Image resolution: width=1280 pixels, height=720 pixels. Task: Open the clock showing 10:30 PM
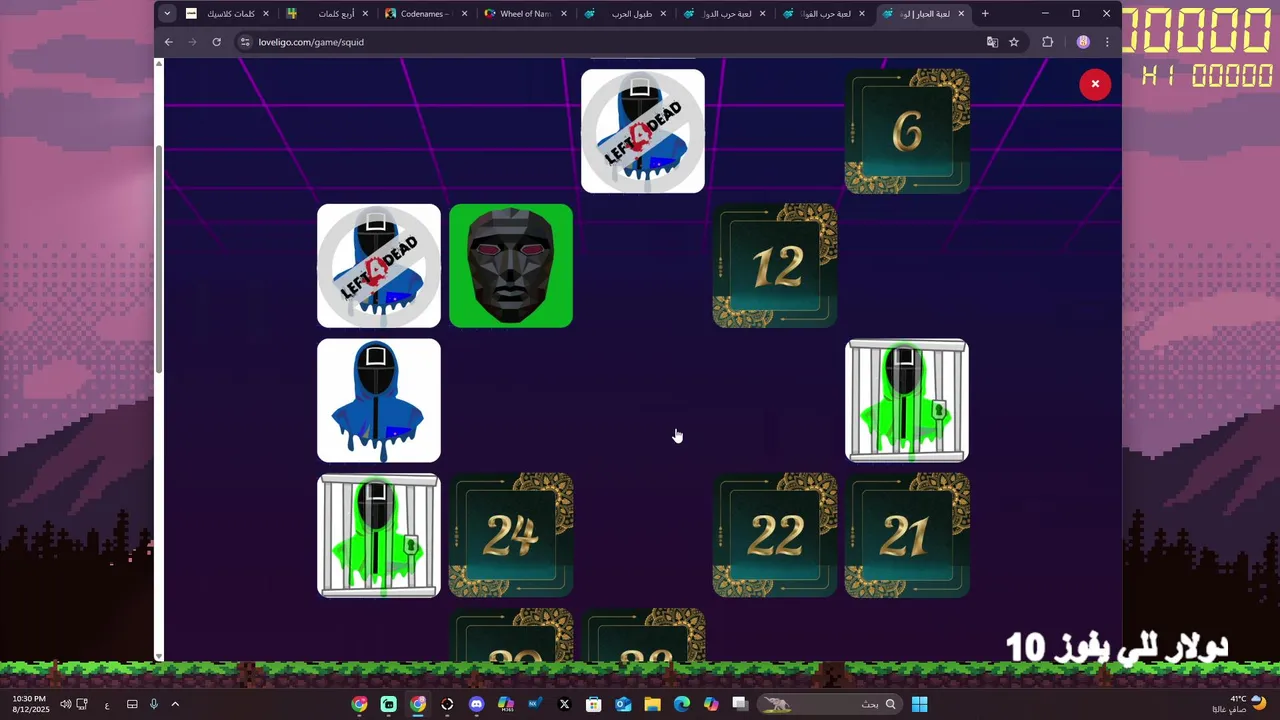[x=30, y=704]
